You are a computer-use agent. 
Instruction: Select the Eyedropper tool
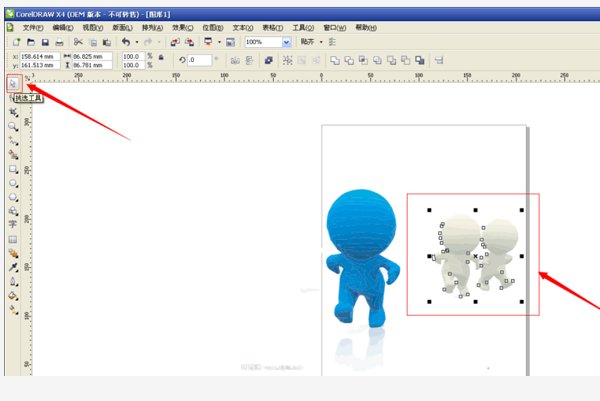[x=13, y=267]
